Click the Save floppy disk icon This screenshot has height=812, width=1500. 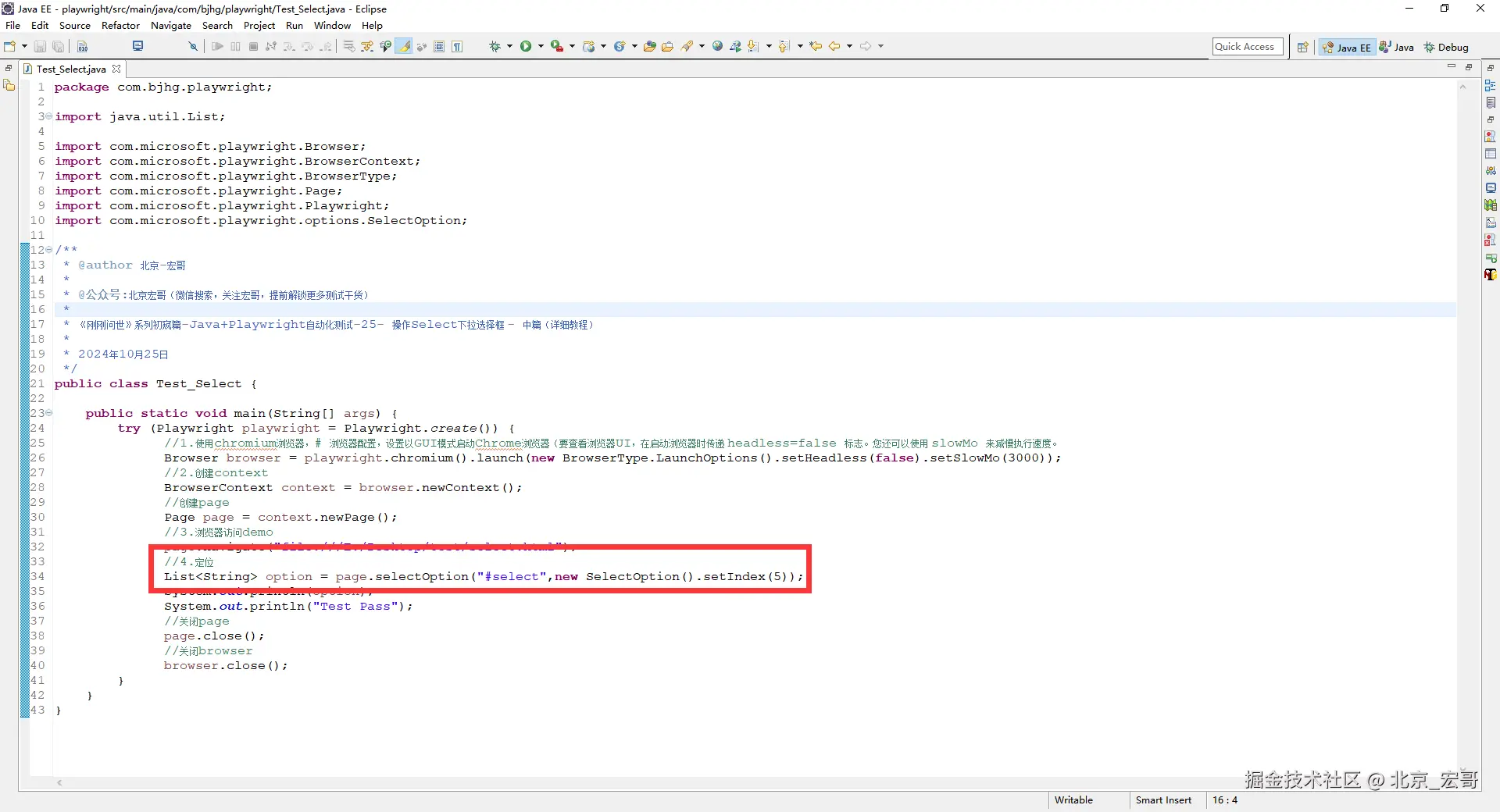click(x=40, y=47)
